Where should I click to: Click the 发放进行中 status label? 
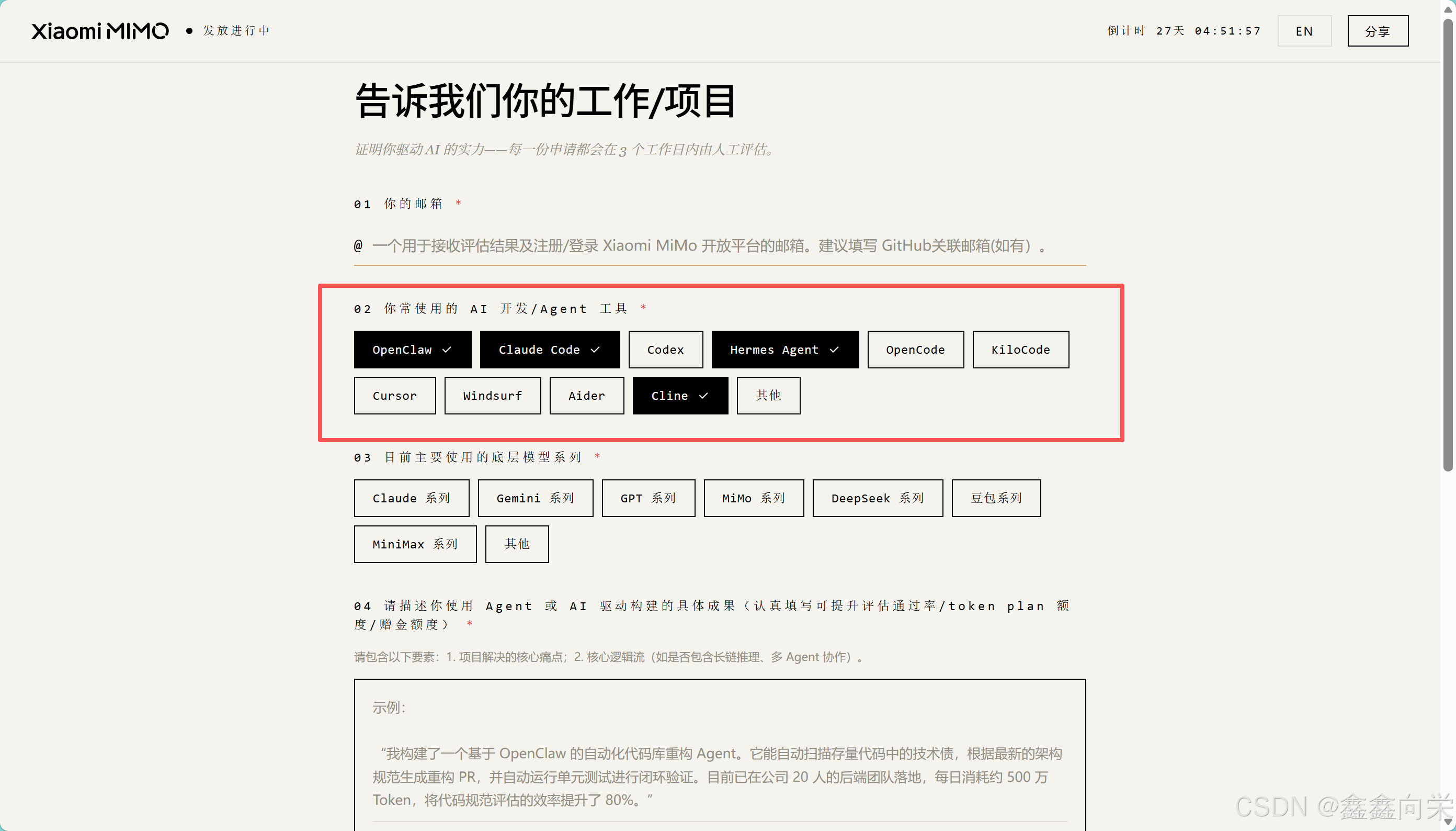(x=236, y=31)
